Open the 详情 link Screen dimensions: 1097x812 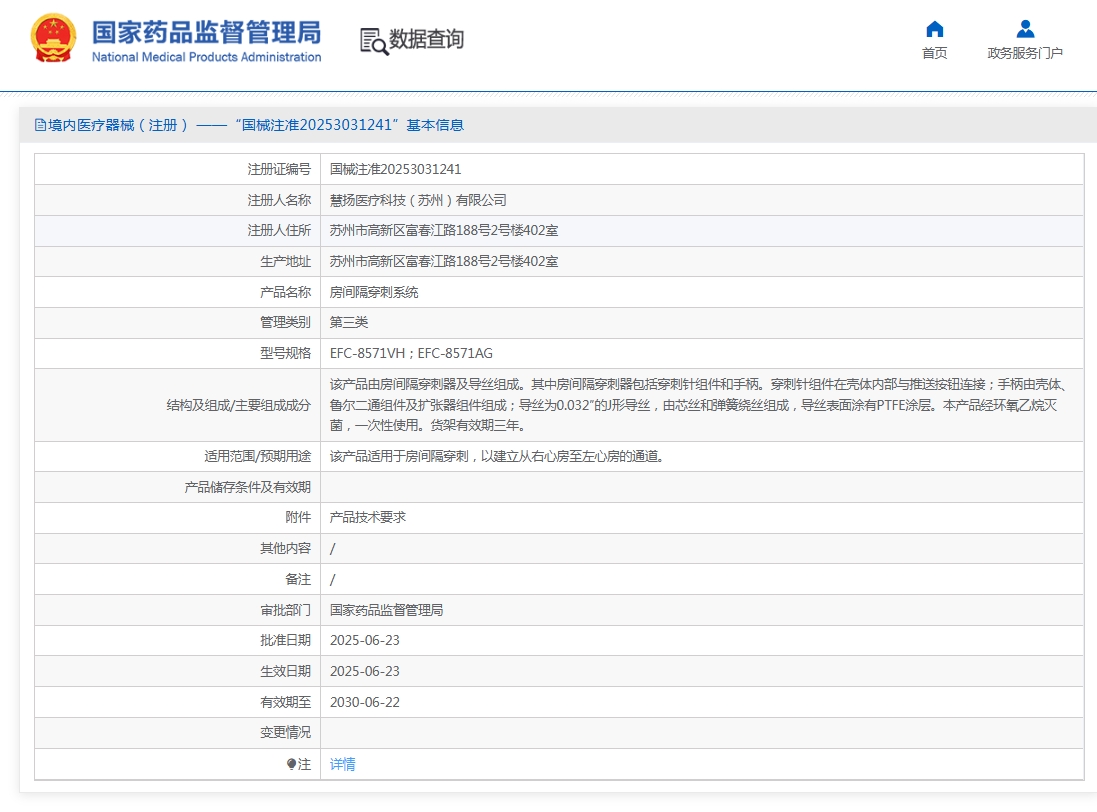[x=342, y=764]
